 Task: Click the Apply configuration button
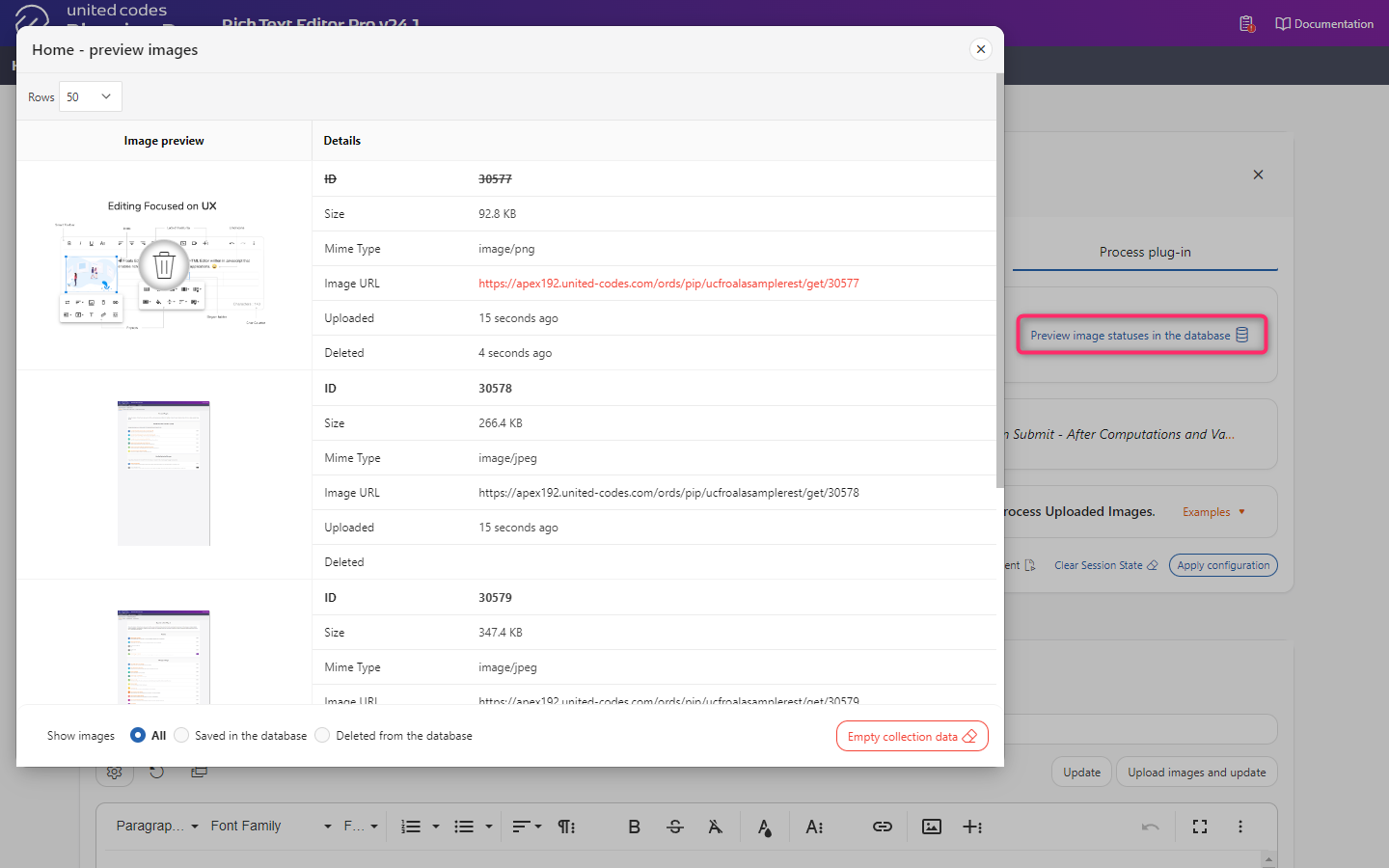1223,565
